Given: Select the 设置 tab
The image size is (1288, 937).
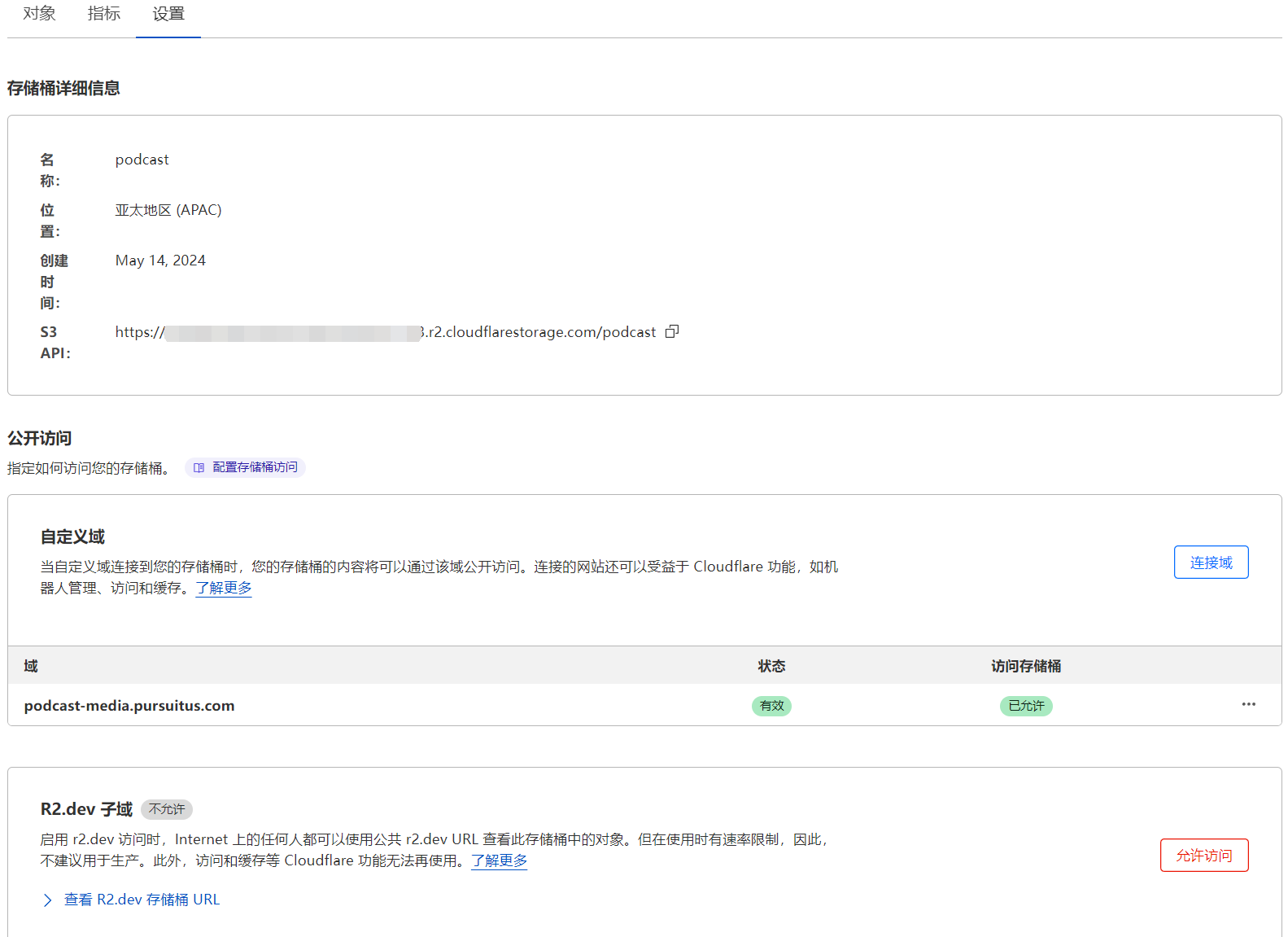Looking at the screenshot, I should point(168,14).
